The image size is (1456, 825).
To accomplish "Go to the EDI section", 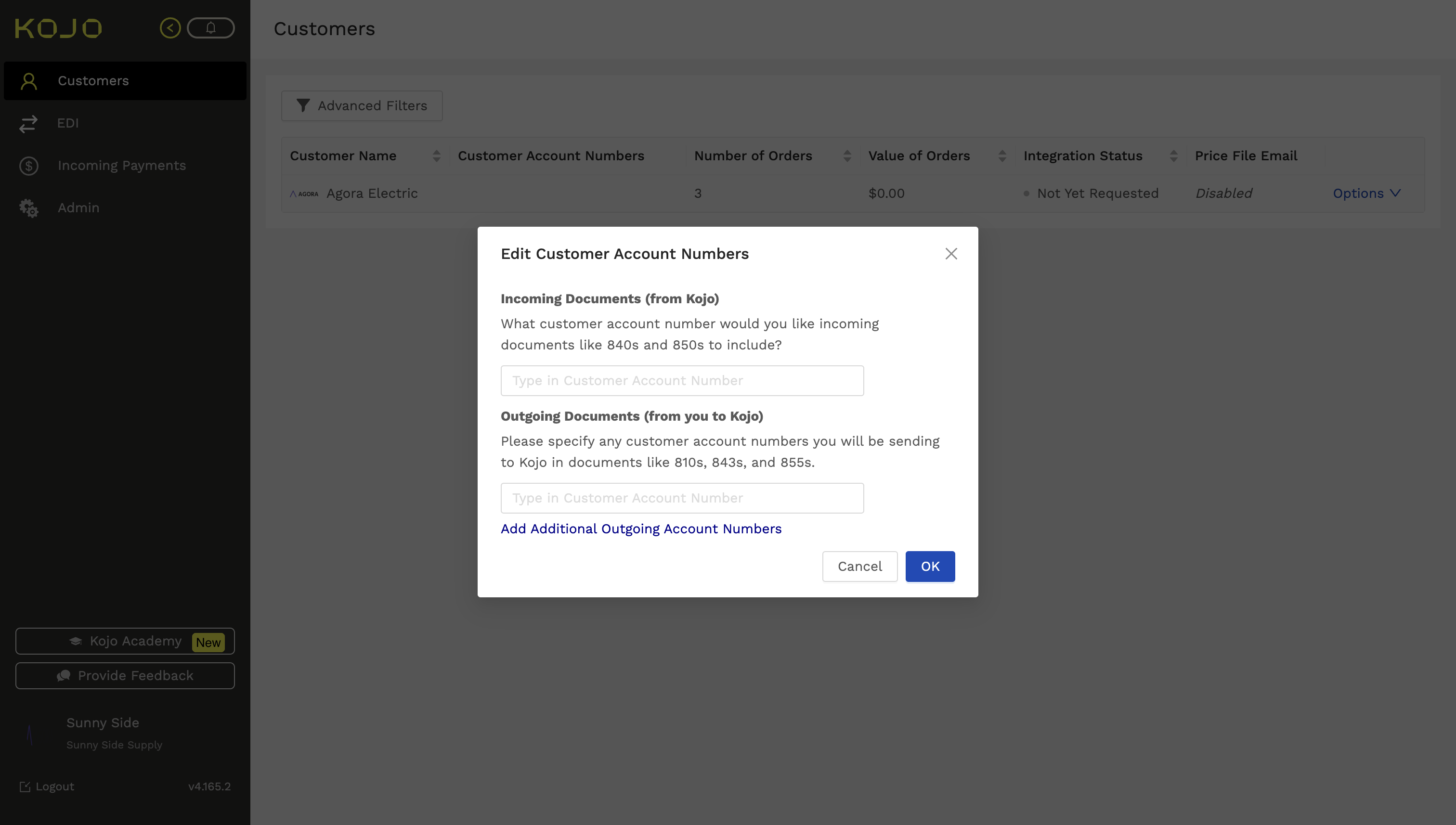I will tap(125, 123).
